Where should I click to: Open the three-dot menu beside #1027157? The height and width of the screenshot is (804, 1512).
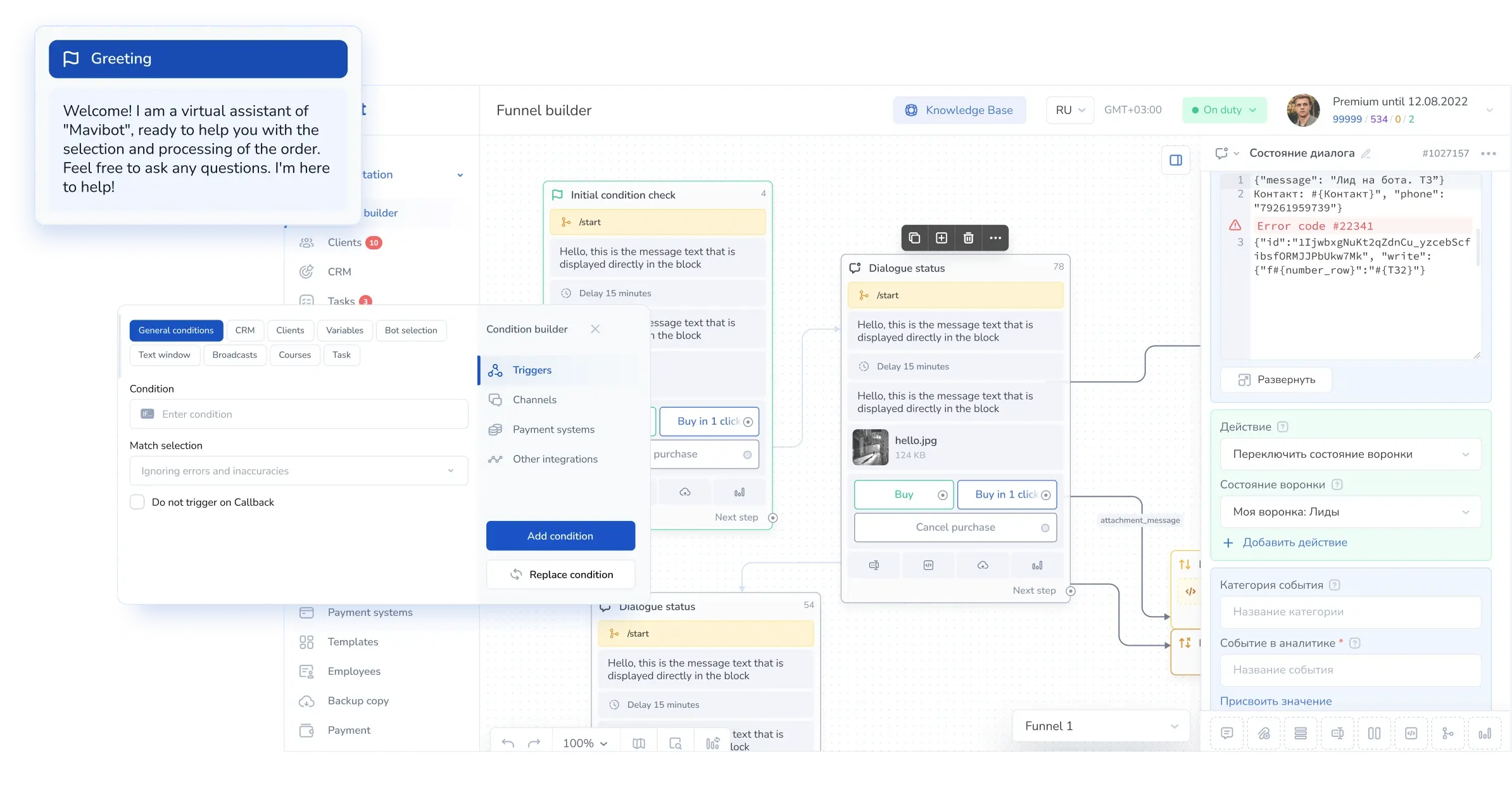point(1489,153)
